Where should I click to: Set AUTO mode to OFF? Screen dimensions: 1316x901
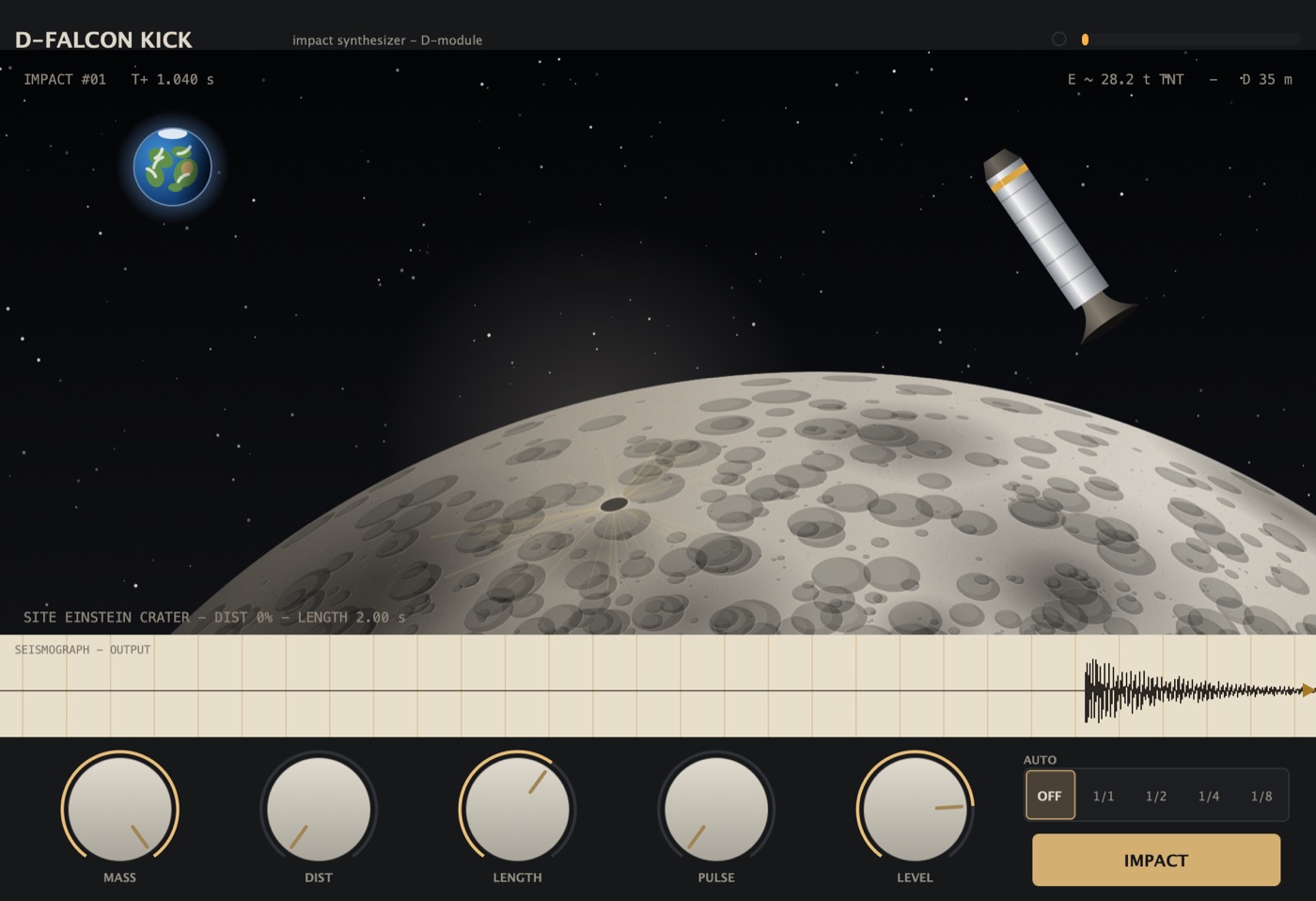tap(1050, 796)
